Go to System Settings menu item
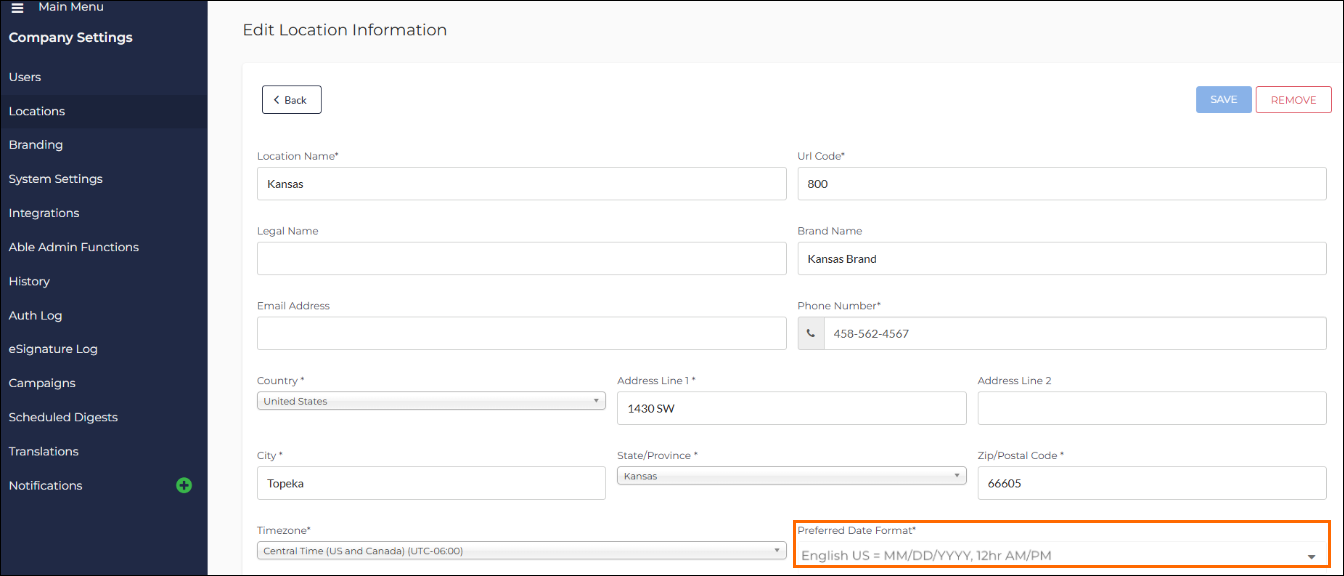 point(56,179)
